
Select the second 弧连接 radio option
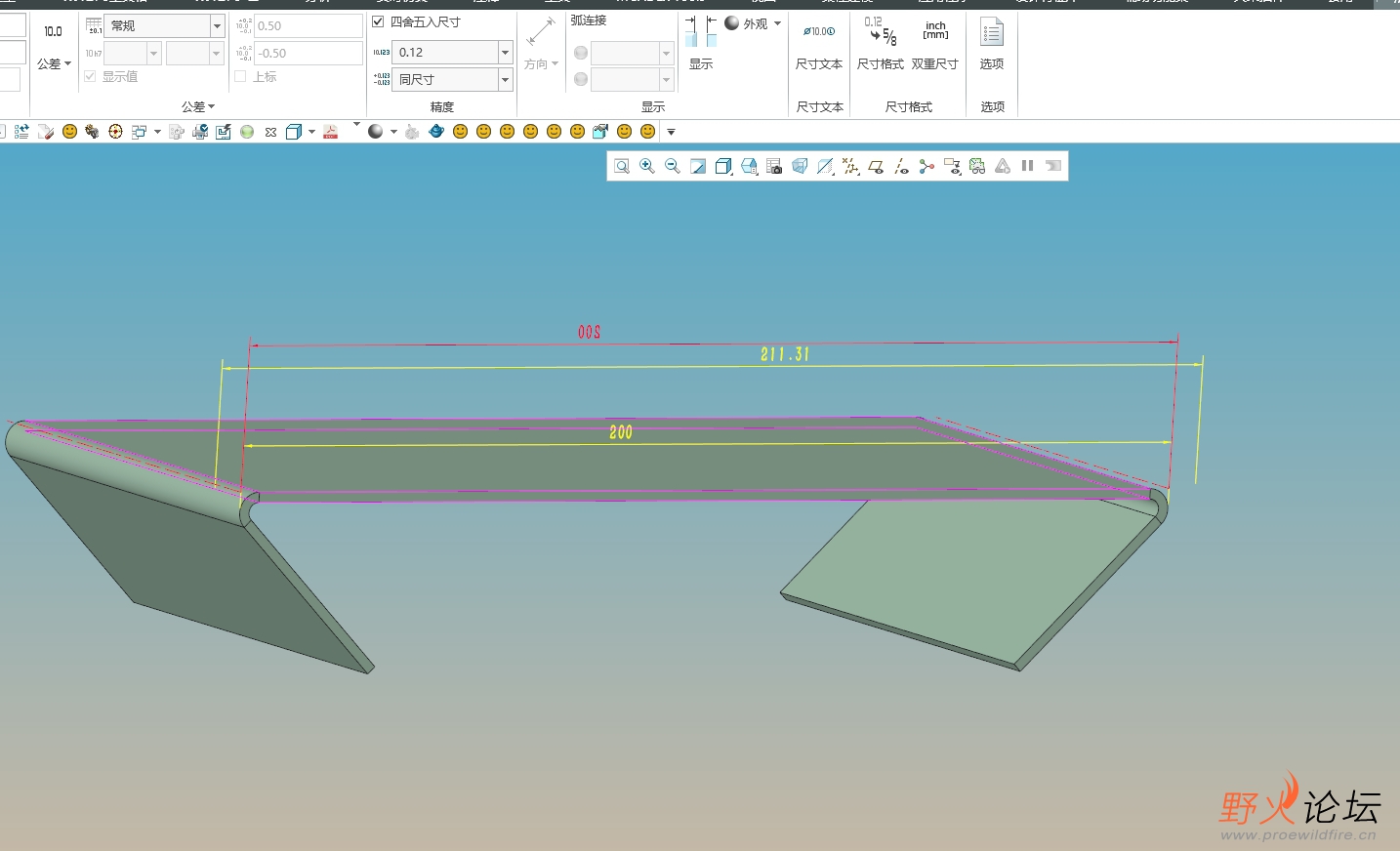581,79
